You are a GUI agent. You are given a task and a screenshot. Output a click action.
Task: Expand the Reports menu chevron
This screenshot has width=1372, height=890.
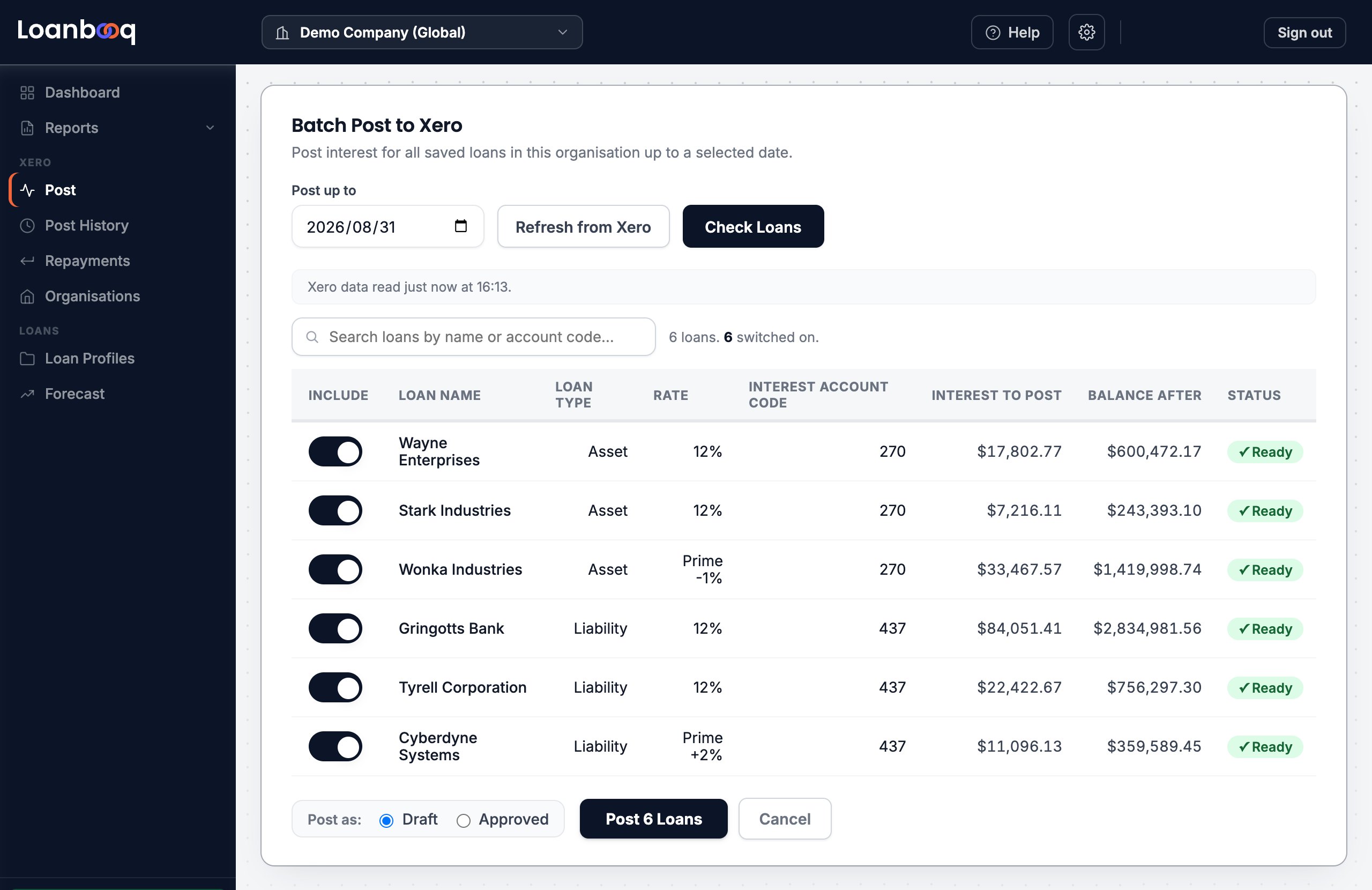[x=210, y=128]
